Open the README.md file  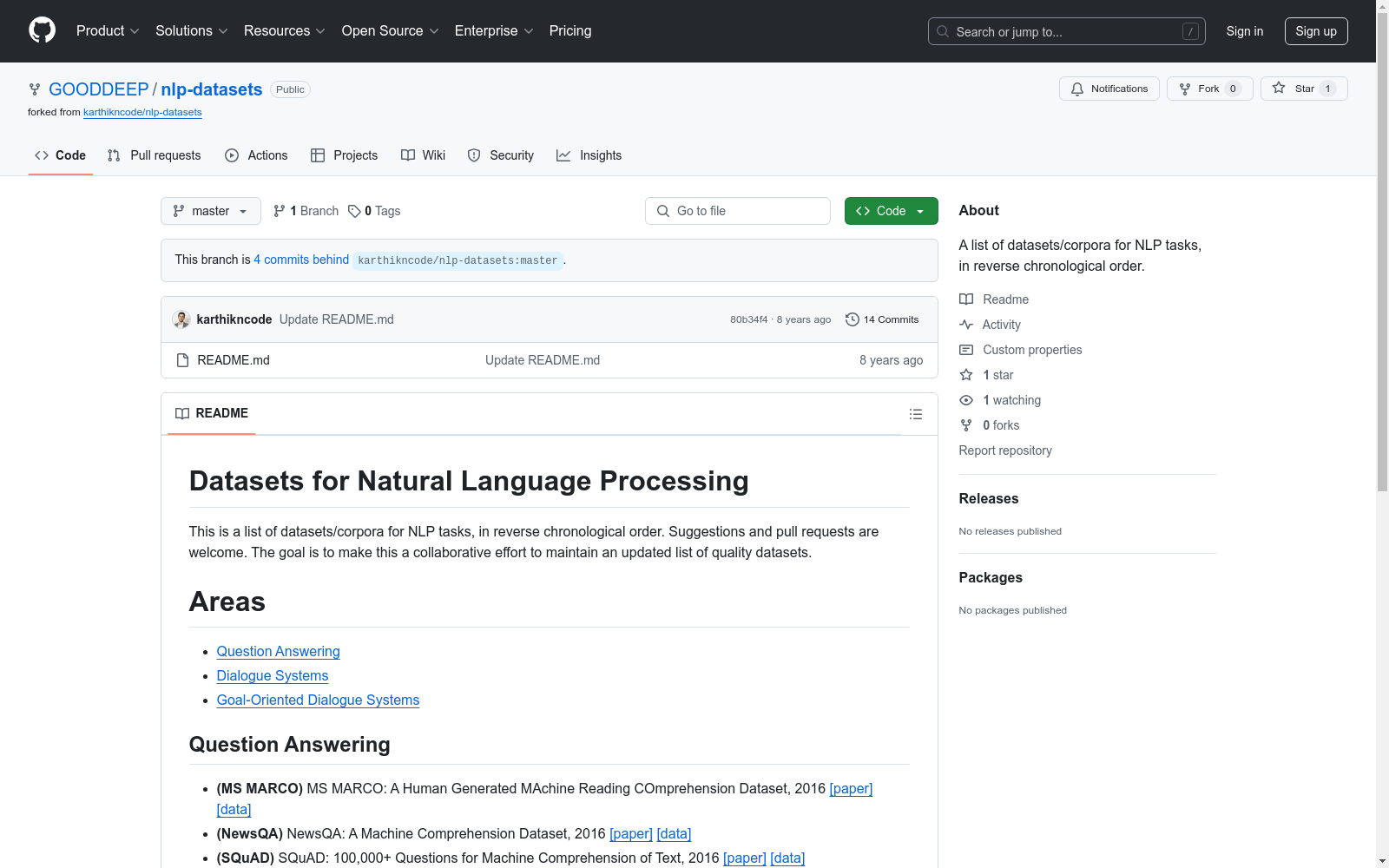click(234, 360)
